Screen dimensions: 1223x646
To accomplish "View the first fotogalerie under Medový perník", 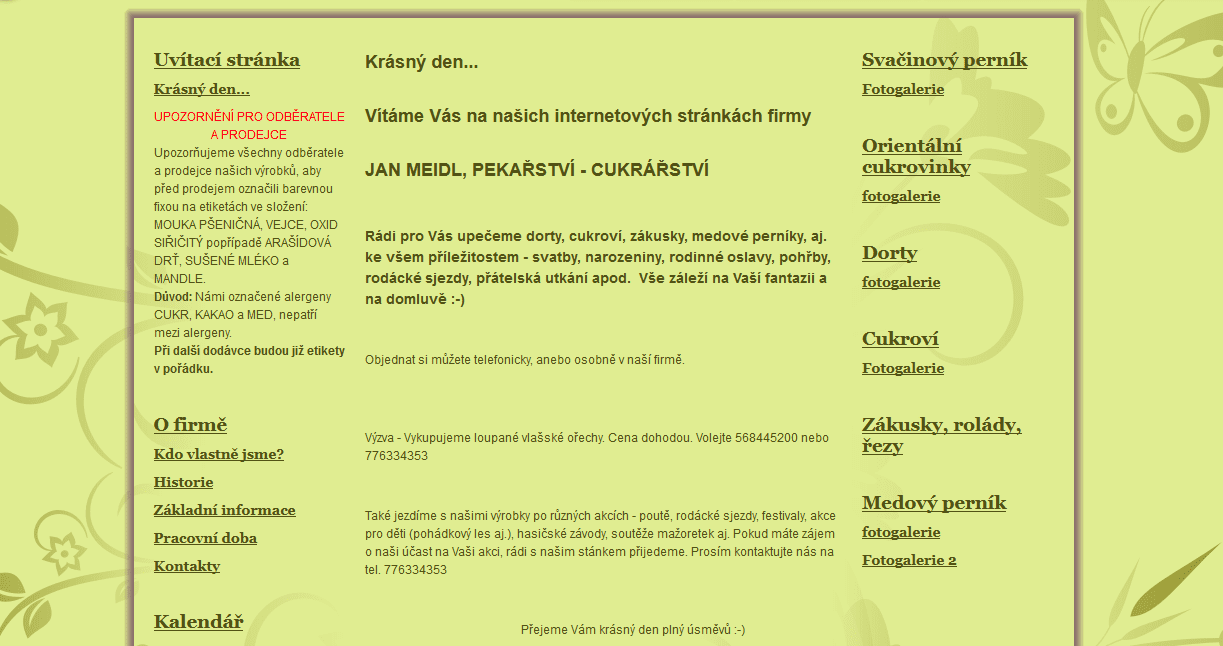I will pyautogui.click(x=901, y=532).
